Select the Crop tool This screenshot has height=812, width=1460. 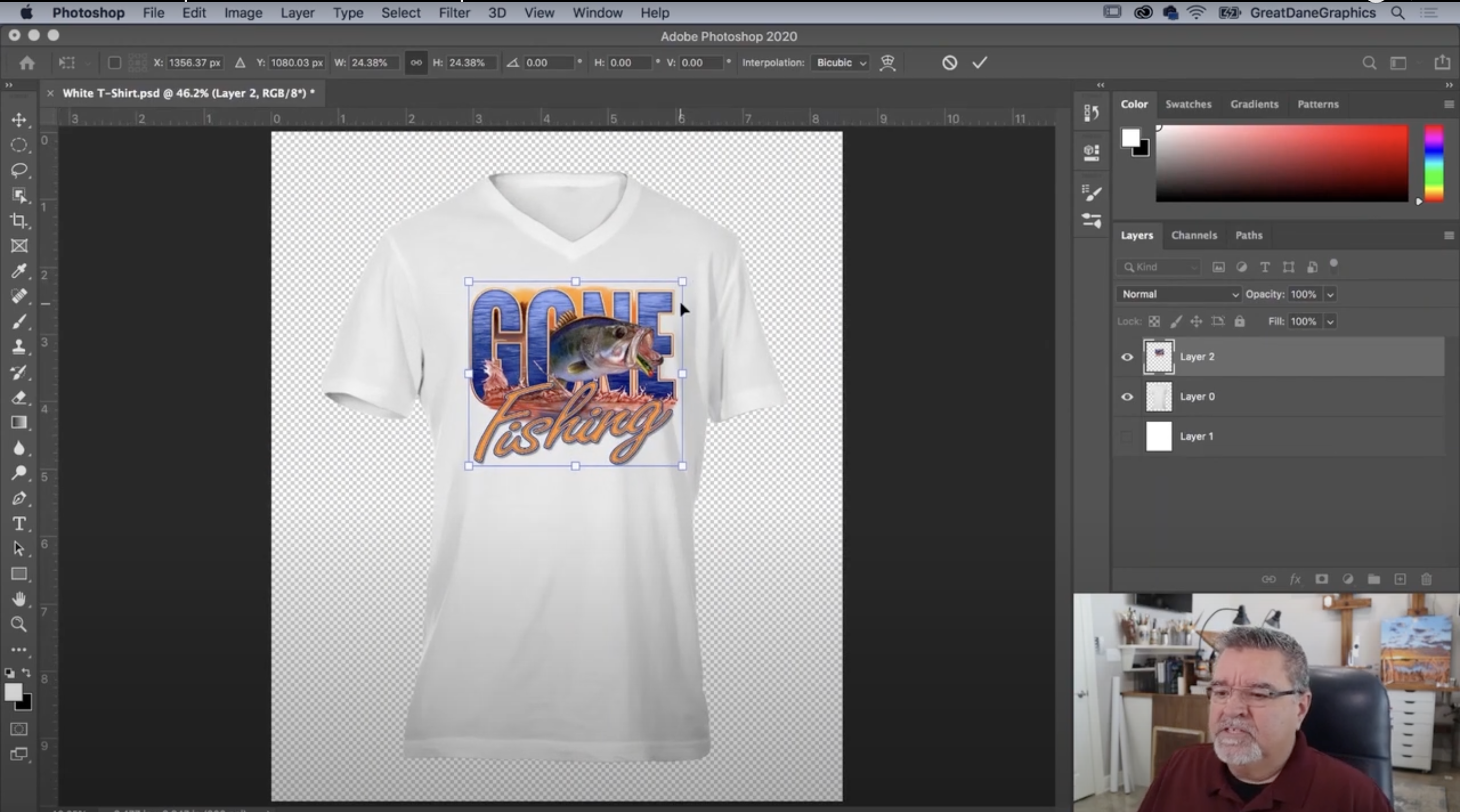19,221
